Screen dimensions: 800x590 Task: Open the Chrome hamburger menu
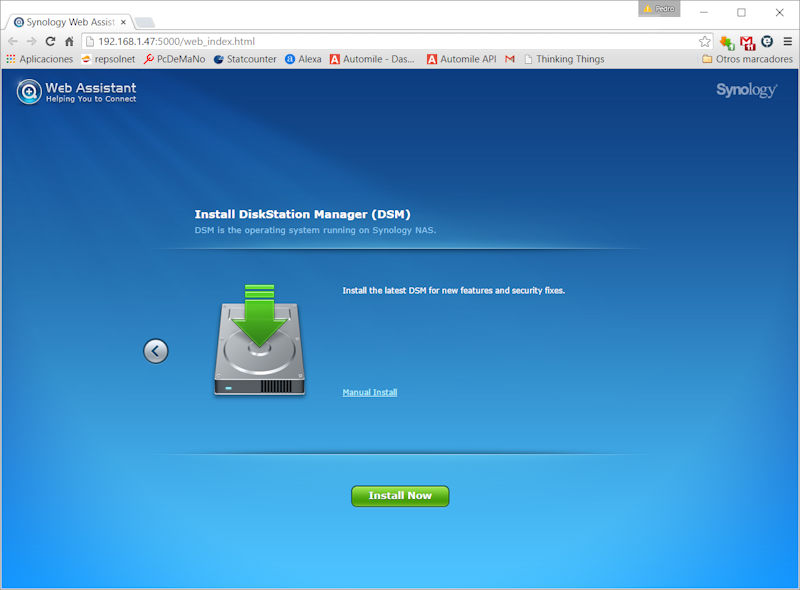click(788, 41)
